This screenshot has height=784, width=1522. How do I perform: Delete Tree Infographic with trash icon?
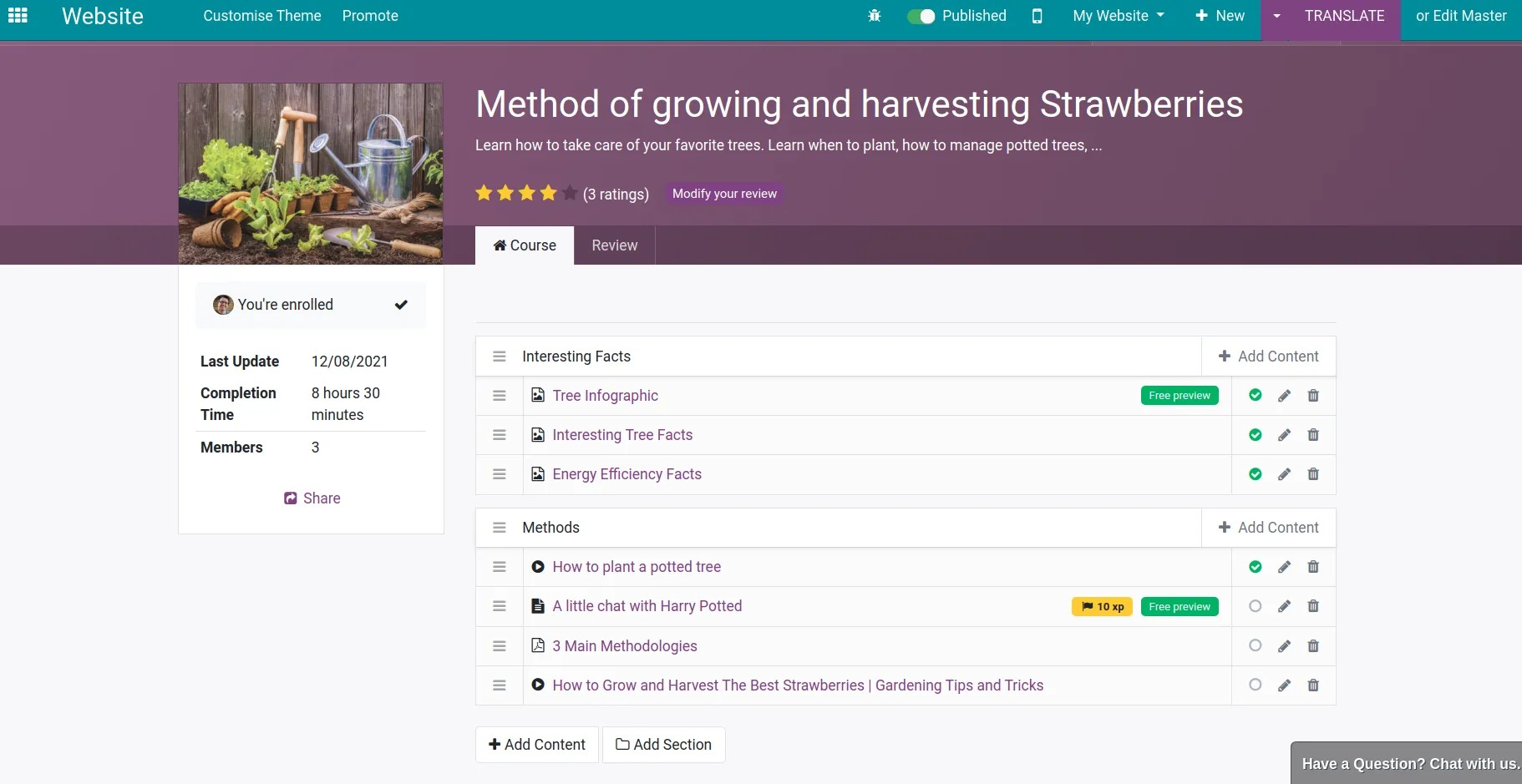pyautogui.click(x=1313, y=396)
